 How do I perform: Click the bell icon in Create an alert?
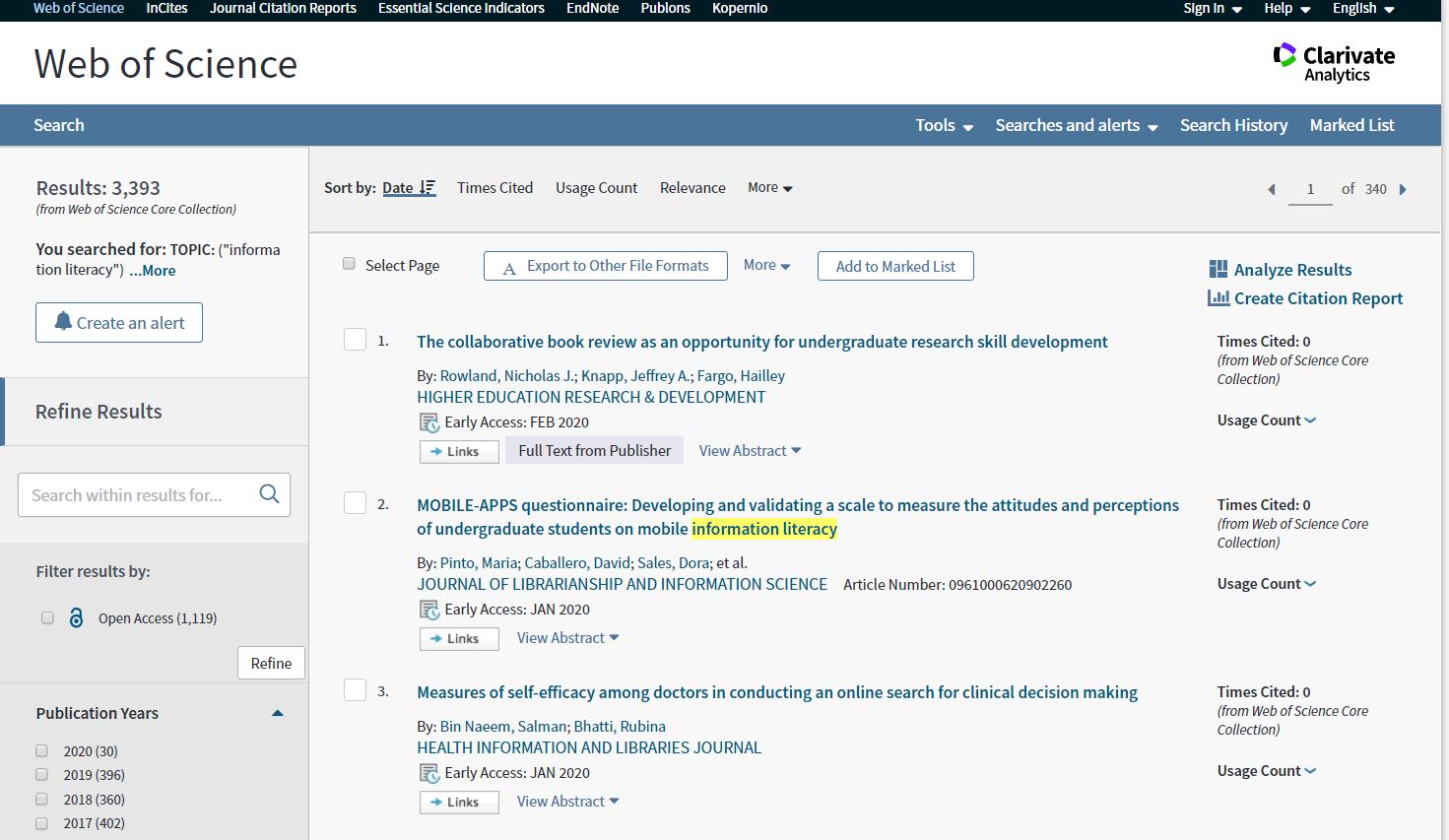coord(63,321)
